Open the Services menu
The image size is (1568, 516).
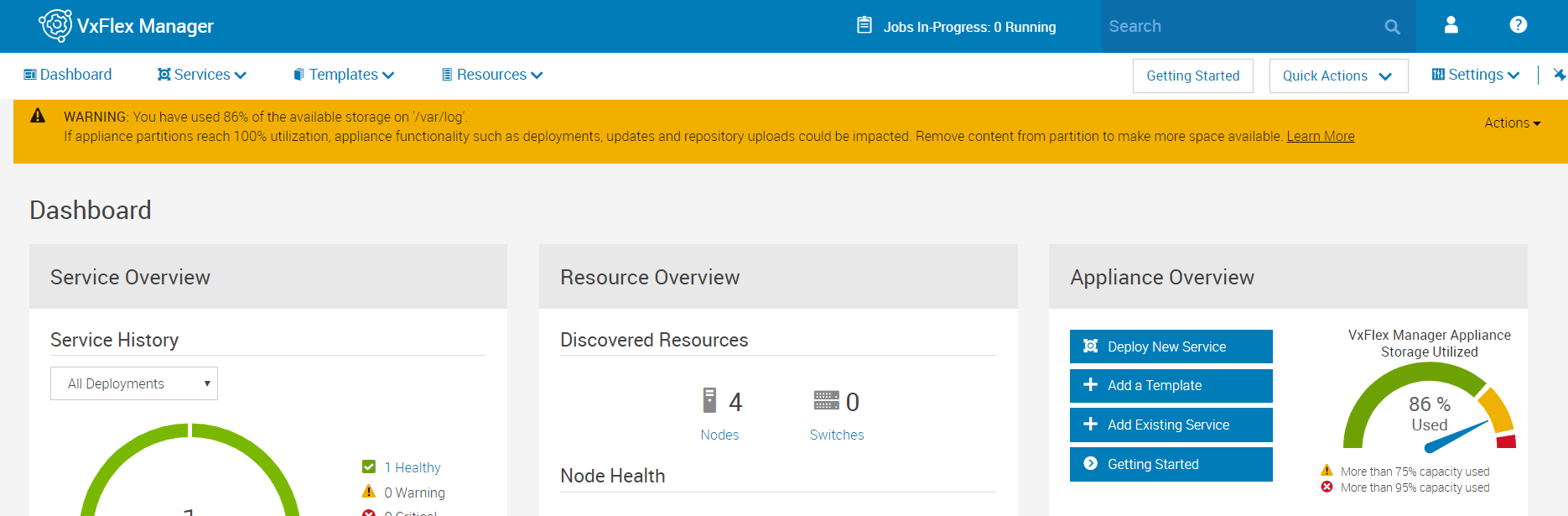(x=202, y=75)
